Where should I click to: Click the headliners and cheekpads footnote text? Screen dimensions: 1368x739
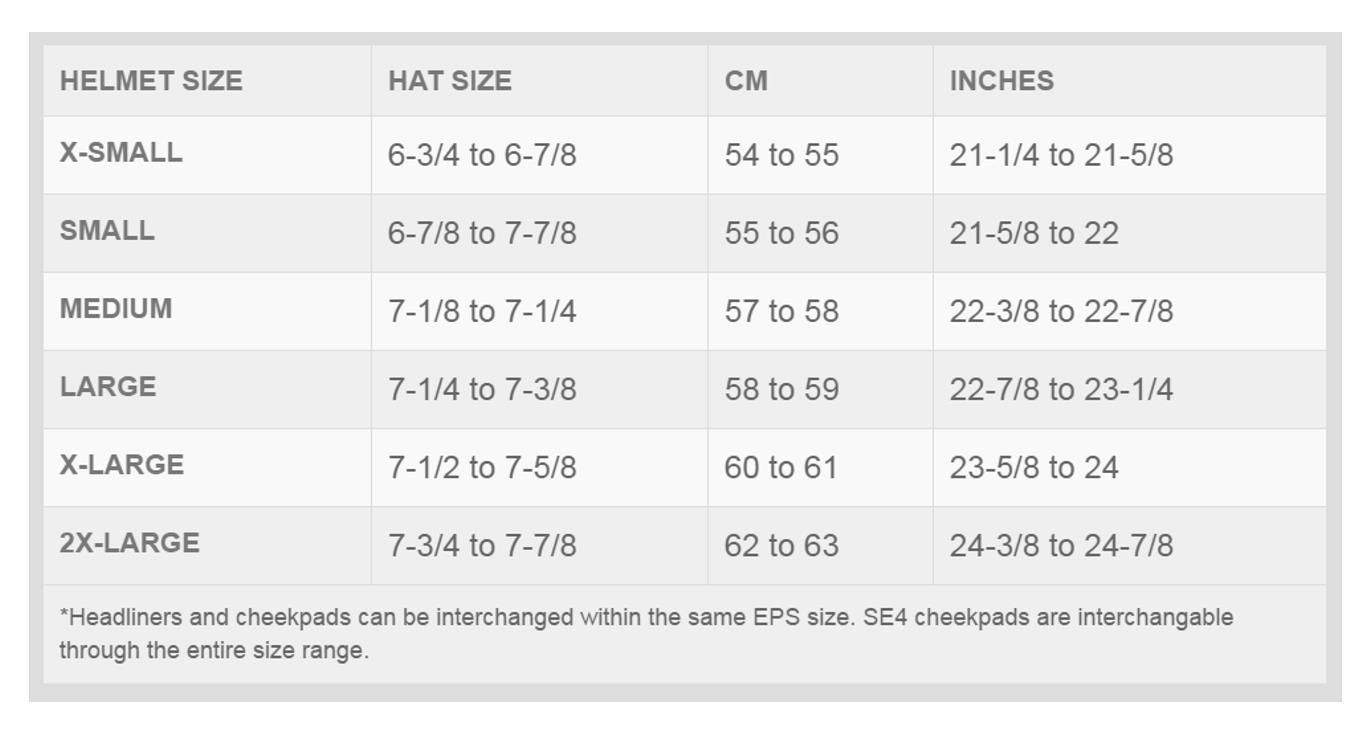tap(646, 634)
